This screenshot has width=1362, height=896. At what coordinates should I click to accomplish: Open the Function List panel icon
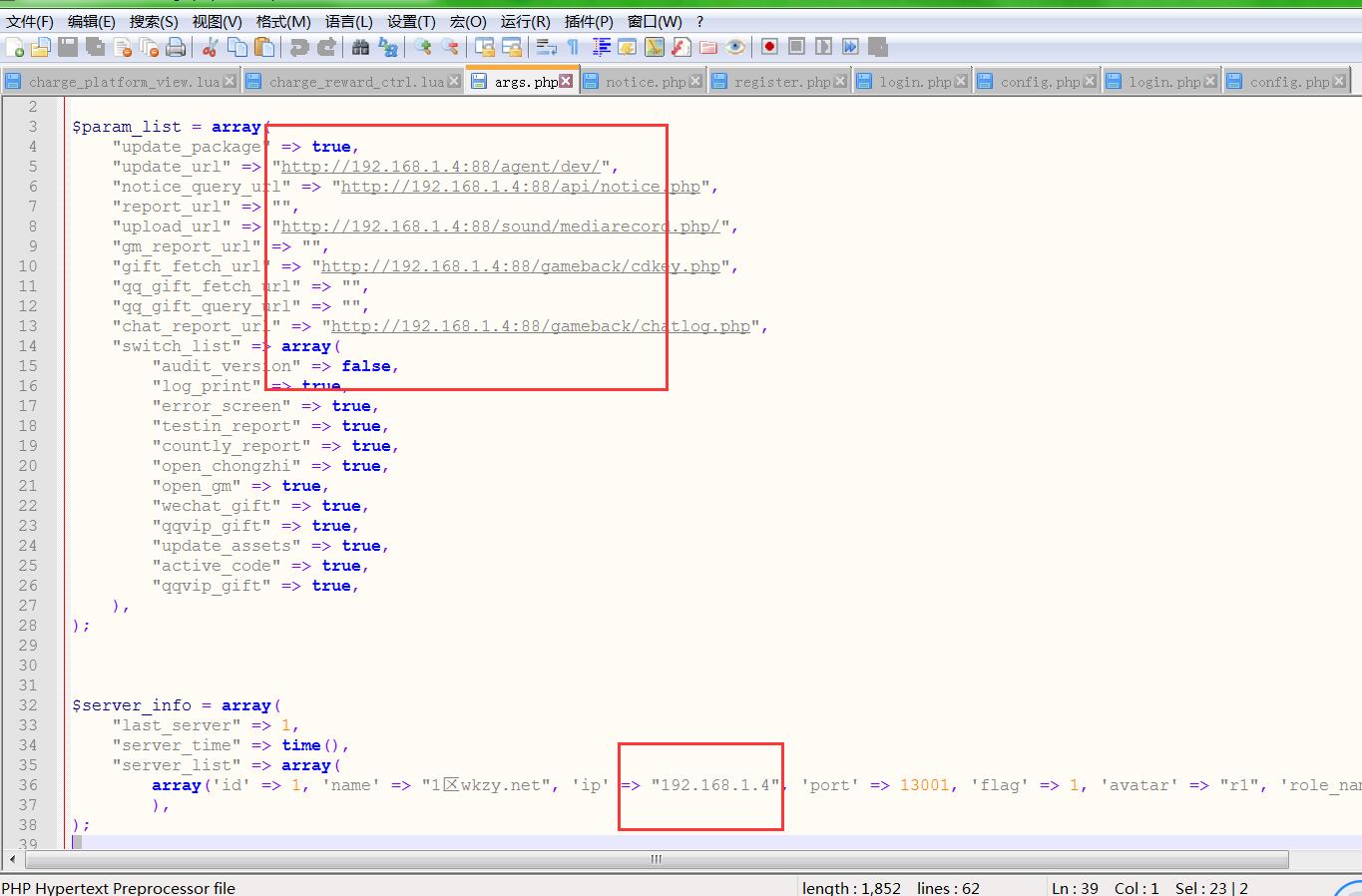[x=681, y=47]
